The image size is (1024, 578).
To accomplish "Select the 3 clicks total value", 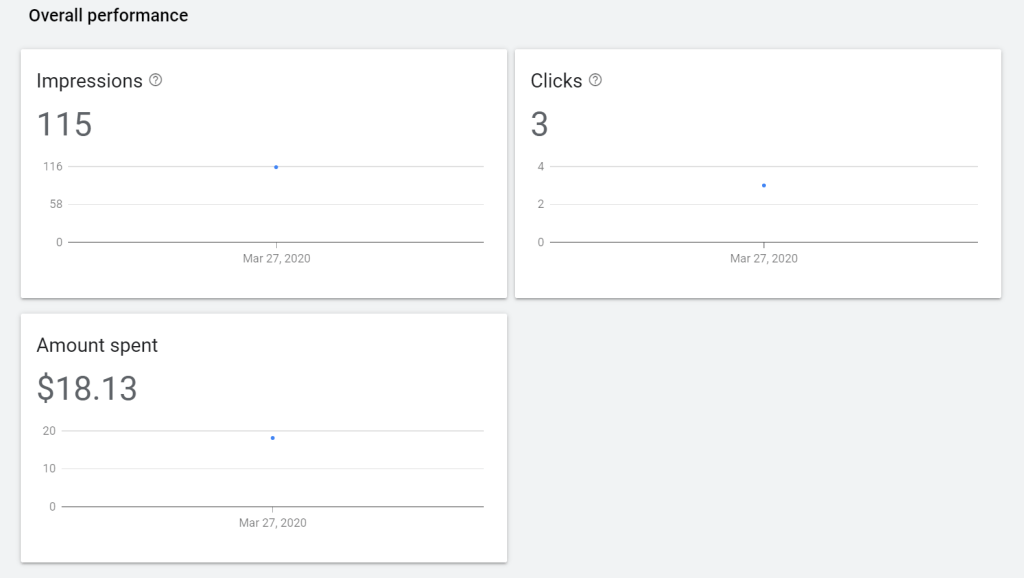I will point(540,124).
